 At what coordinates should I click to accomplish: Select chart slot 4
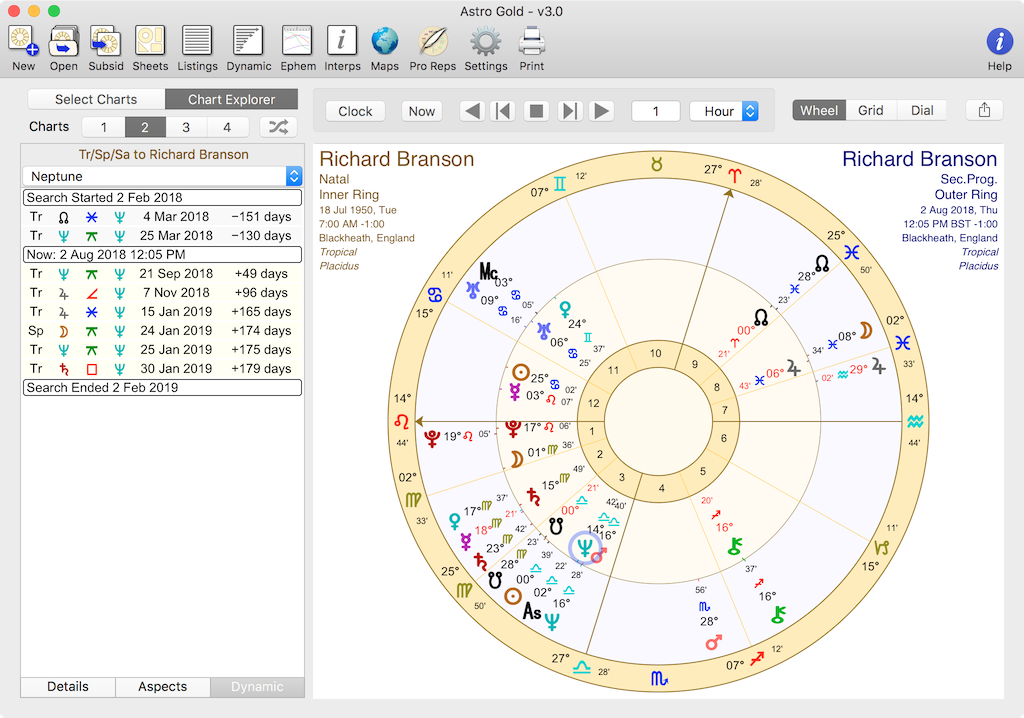pyautogui.click(x=227, y=127)
